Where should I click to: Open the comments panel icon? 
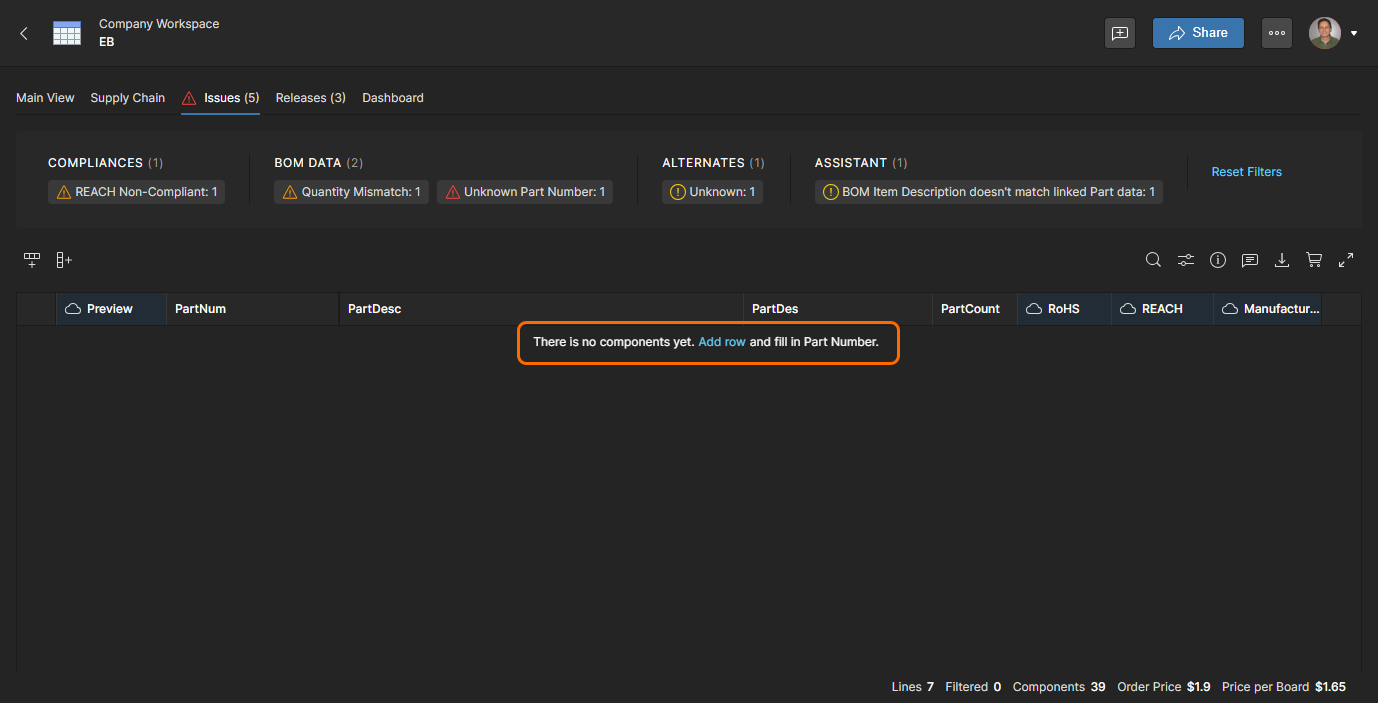pyautogui.click(x=1250, y=260)
